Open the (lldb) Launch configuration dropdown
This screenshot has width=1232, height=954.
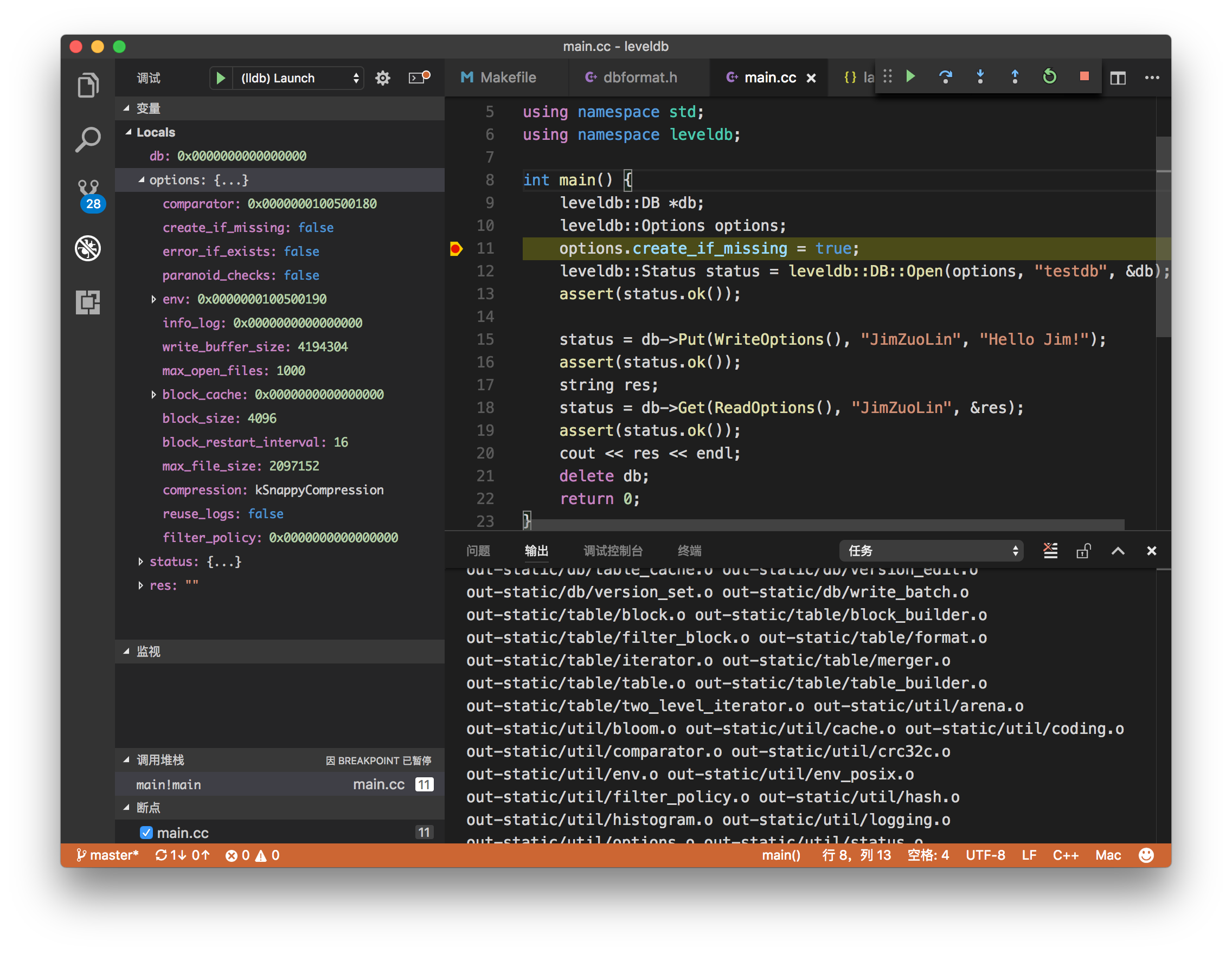pos(298,78)
